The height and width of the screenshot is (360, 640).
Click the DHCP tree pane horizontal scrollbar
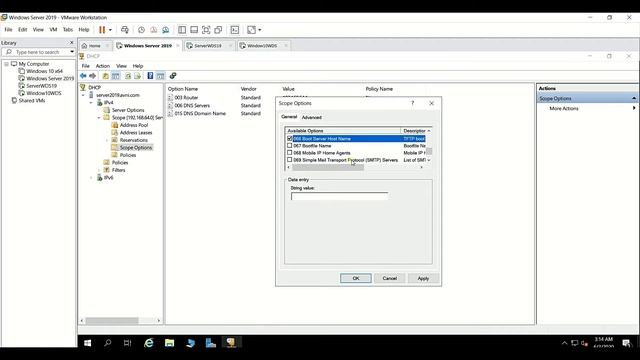click(x=112, y=321)
